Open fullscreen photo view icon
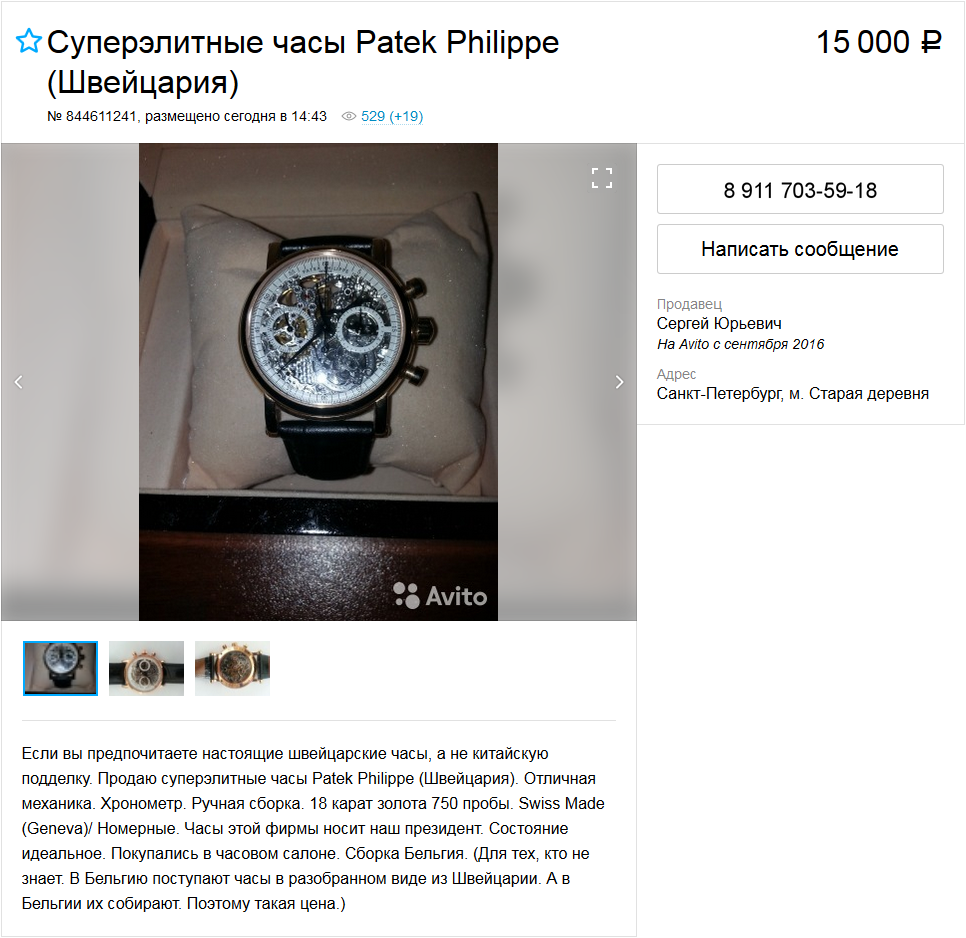 coord(601,178)
